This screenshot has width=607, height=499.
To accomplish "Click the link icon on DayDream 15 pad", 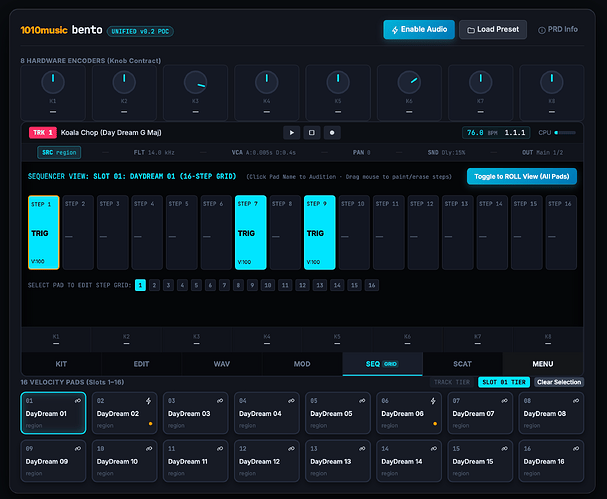I will 504,449.
